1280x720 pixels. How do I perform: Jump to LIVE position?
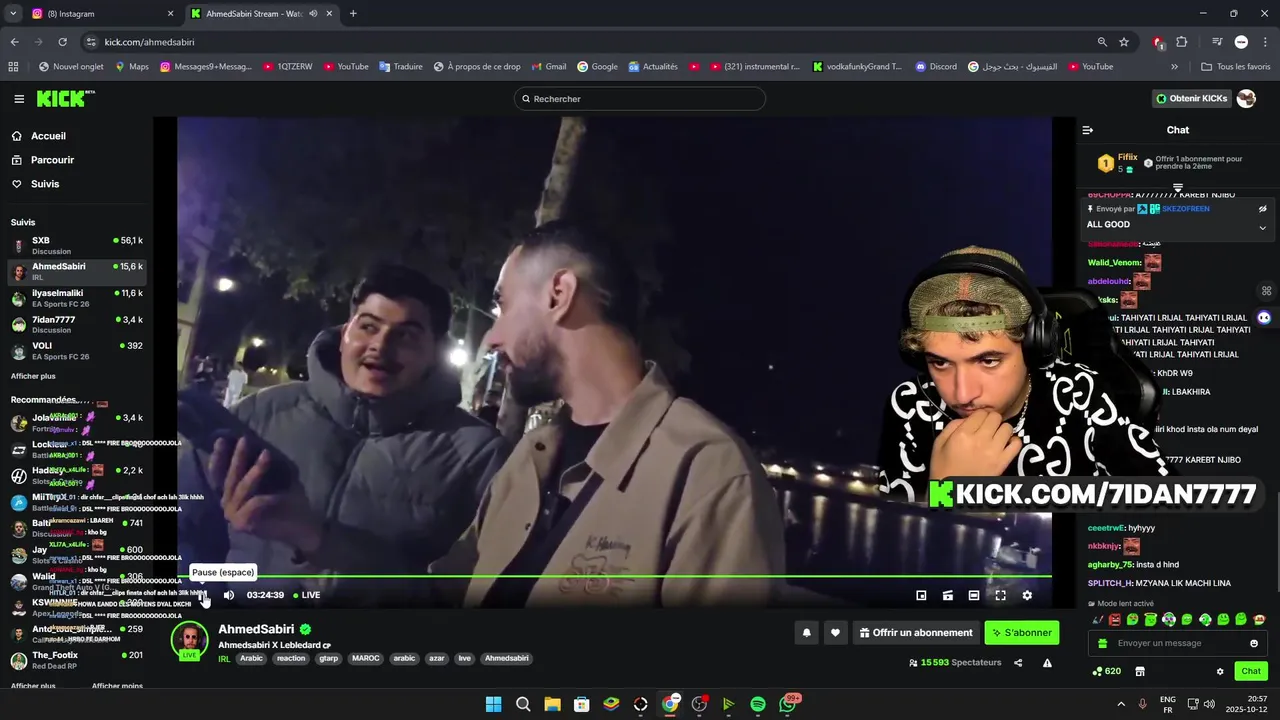307,595
